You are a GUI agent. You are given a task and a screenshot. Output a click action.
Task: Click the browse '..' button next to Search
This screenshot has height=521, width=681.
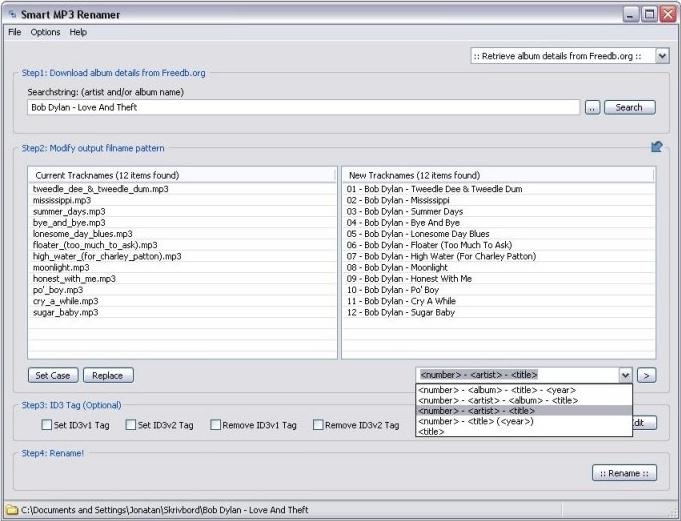[x=592, y=107]
